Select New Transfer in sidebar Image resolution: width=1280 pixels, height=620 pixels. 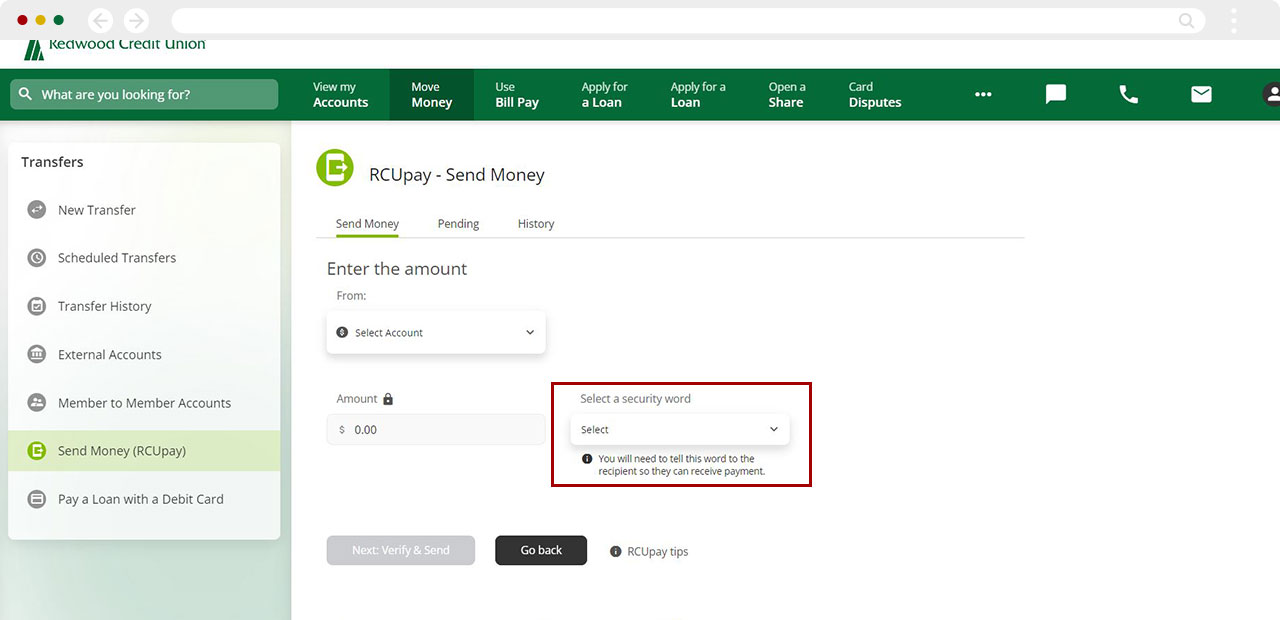pyautogui.click(x=144, y=210)
